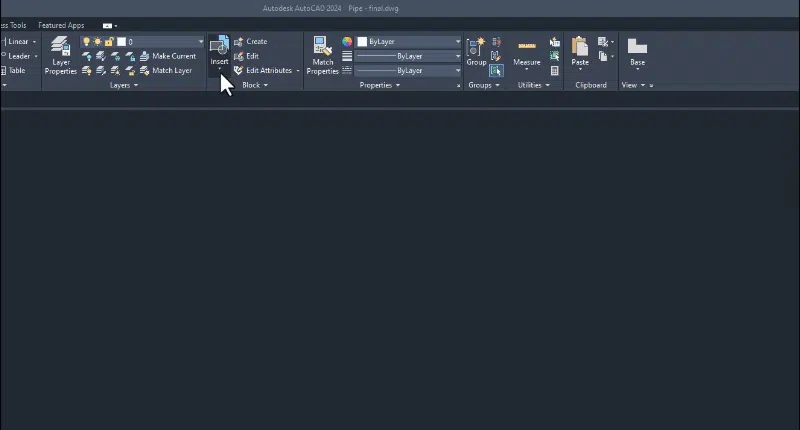Expand the Properties panel flyout
Viewport: 800px width, 430px height.
point(380,85)
